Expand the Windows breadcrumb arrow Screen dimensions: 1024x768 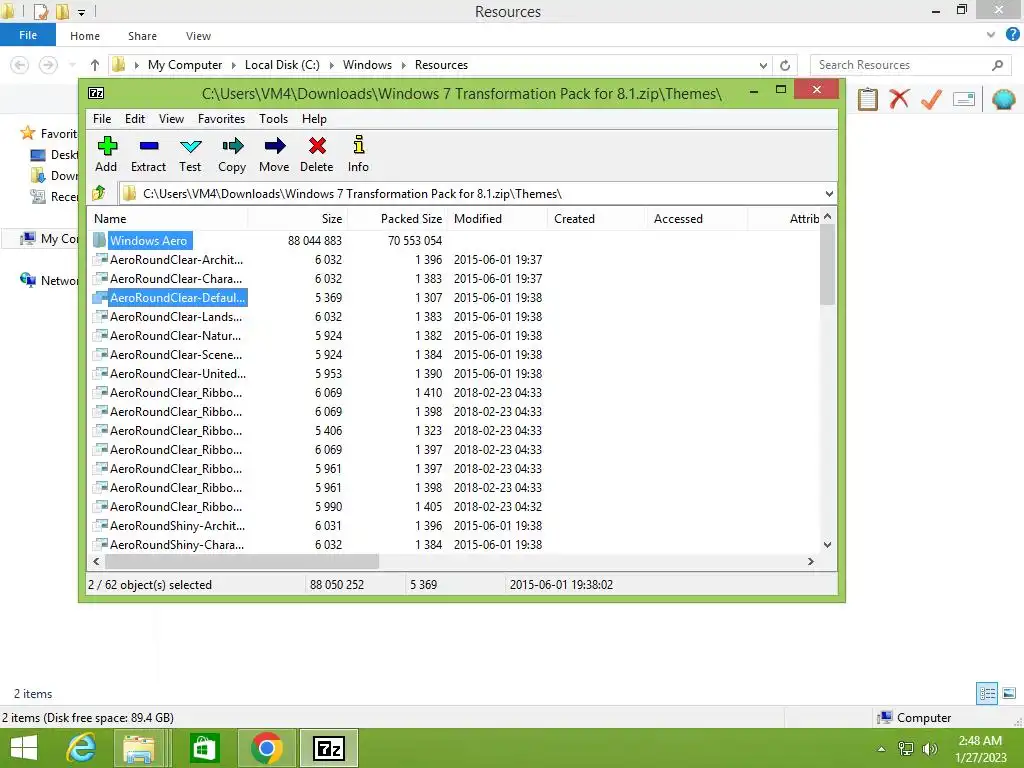403,65
